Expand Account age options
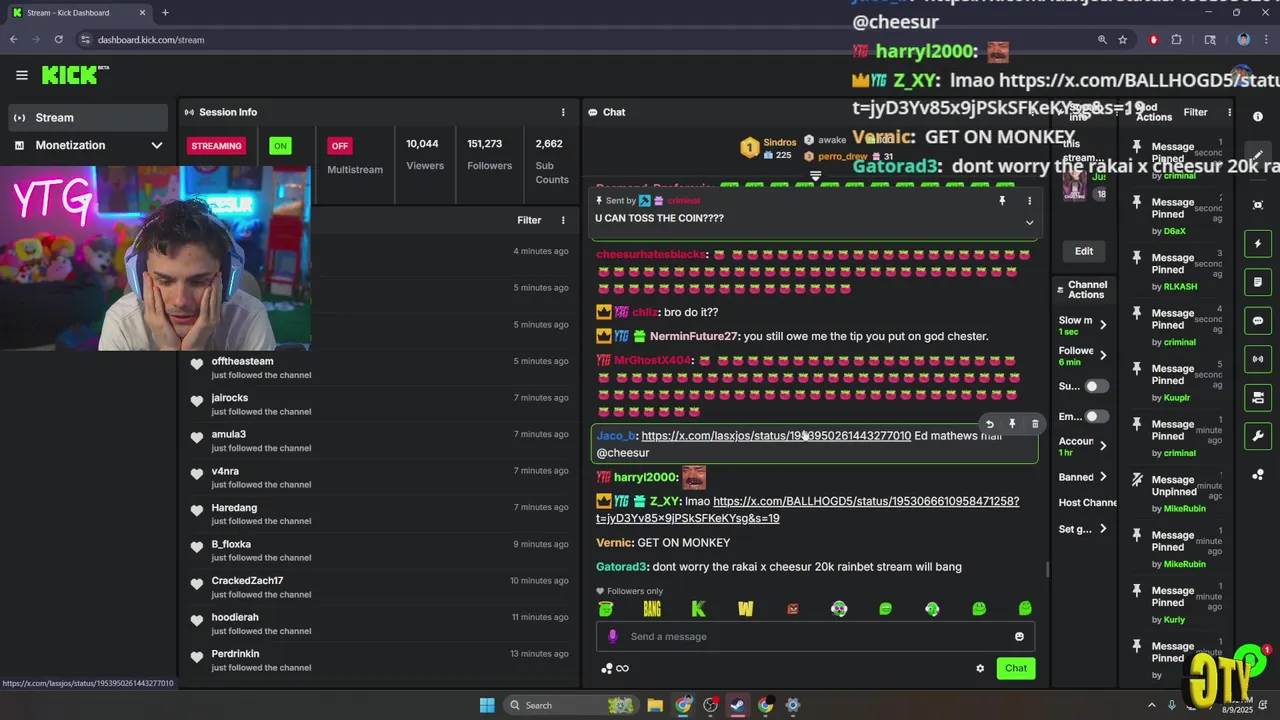Viewport: 1280px width, 720px height. pyautogui.click(x=1103, y=446)
